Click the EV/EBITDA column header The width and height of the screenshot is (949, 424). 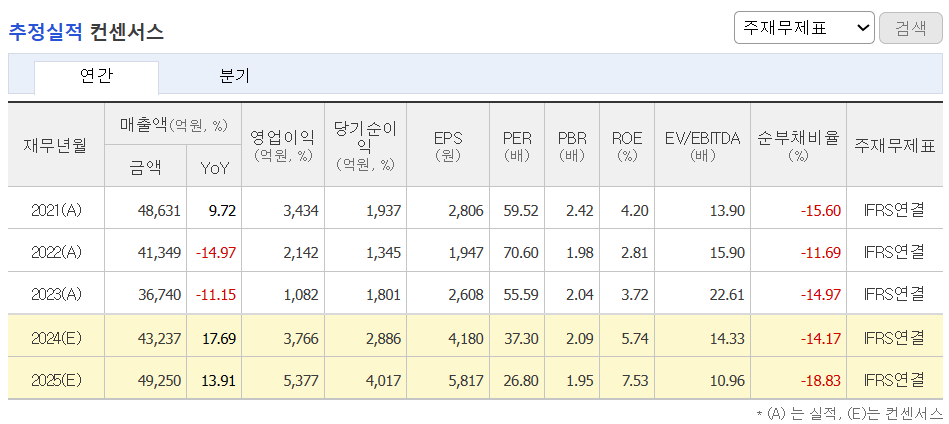(x=702, y=145)
